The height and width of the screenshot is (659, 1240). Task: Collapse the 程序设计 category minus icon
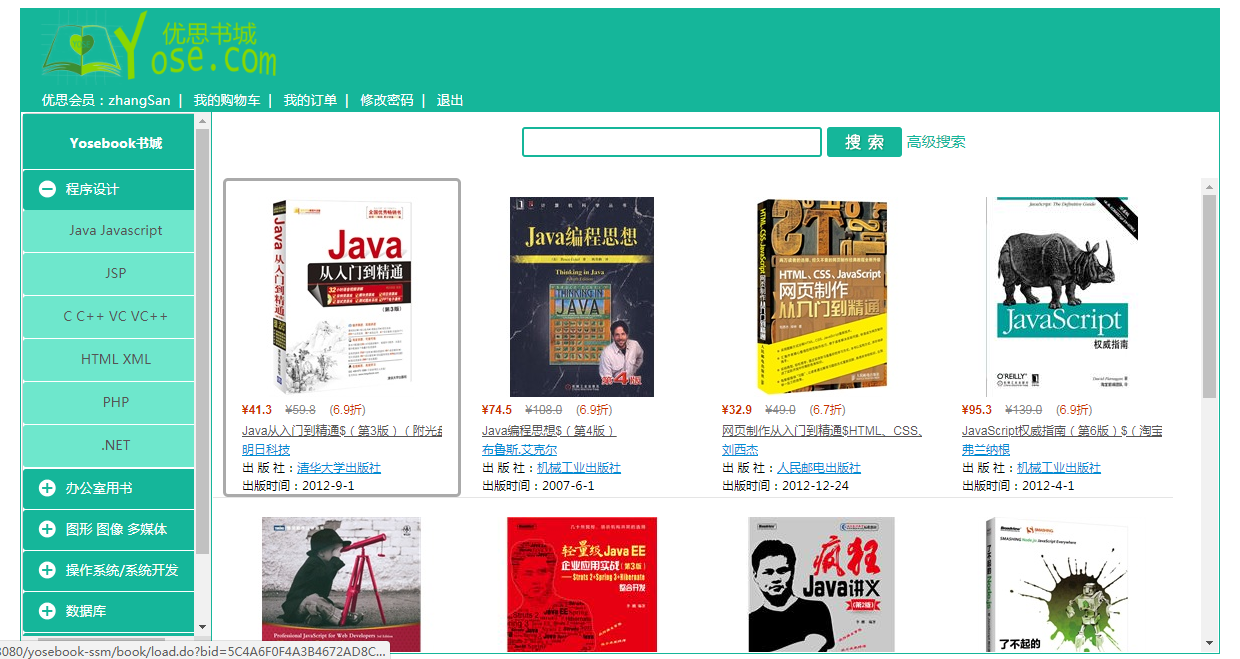click(47, 189)
